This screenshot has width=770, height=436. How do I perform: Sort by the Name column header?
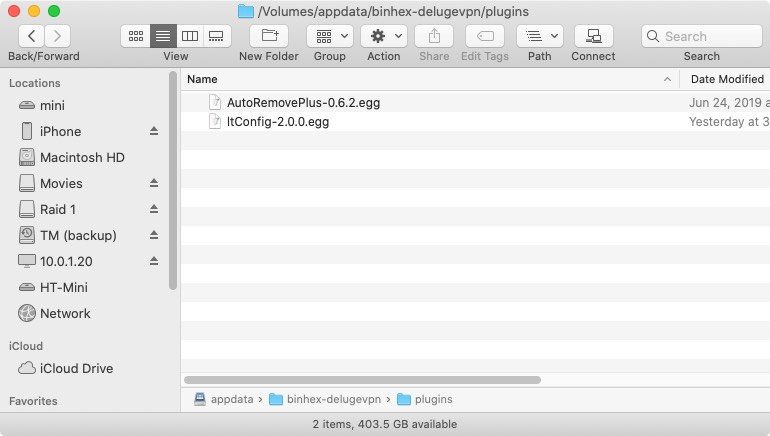[202, 79]
